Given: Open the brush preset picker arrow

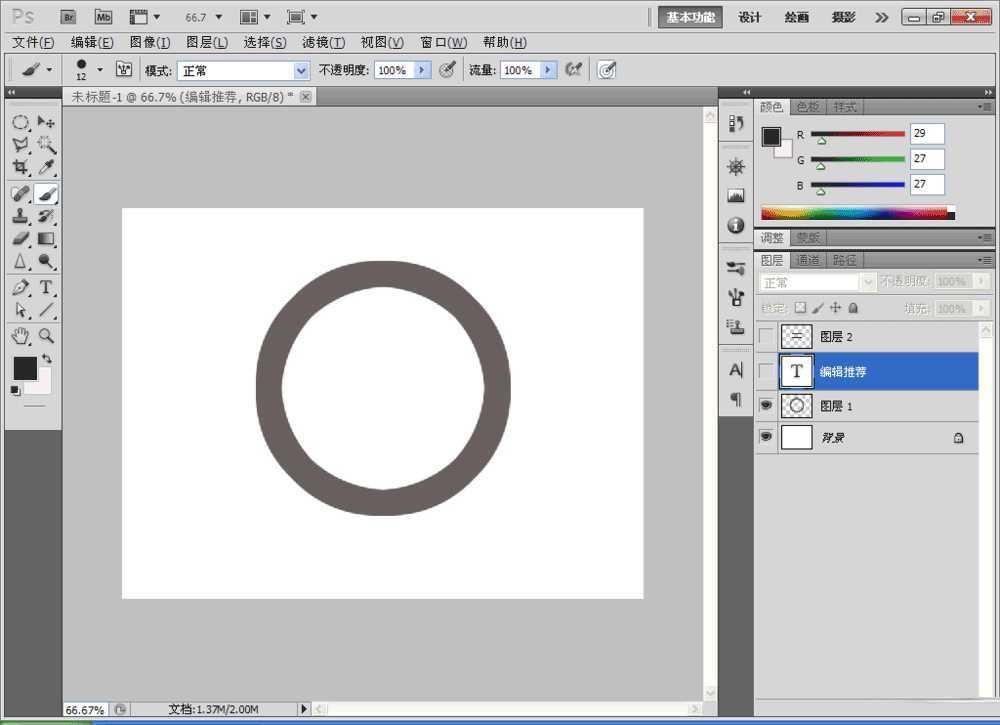Looking at the screenshot, I should point(100,70).
